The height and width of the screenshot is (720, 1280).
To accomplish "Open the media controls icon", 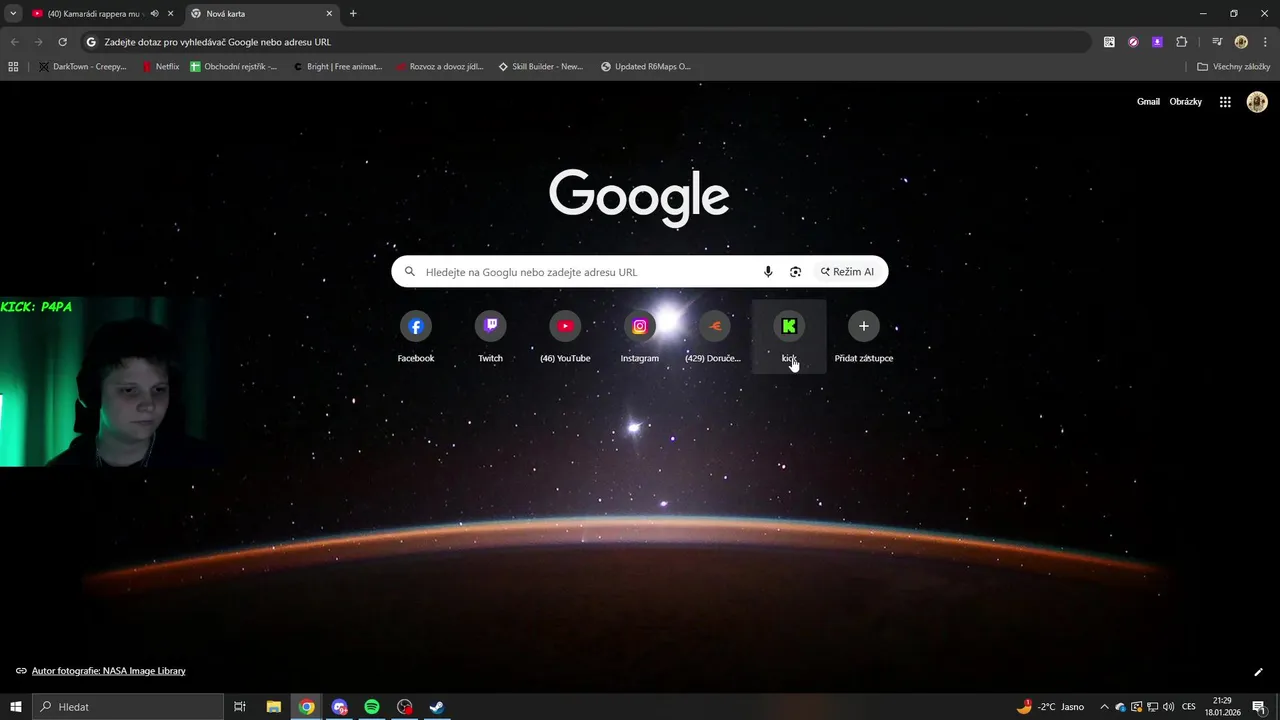I will tap(1217, 42).
